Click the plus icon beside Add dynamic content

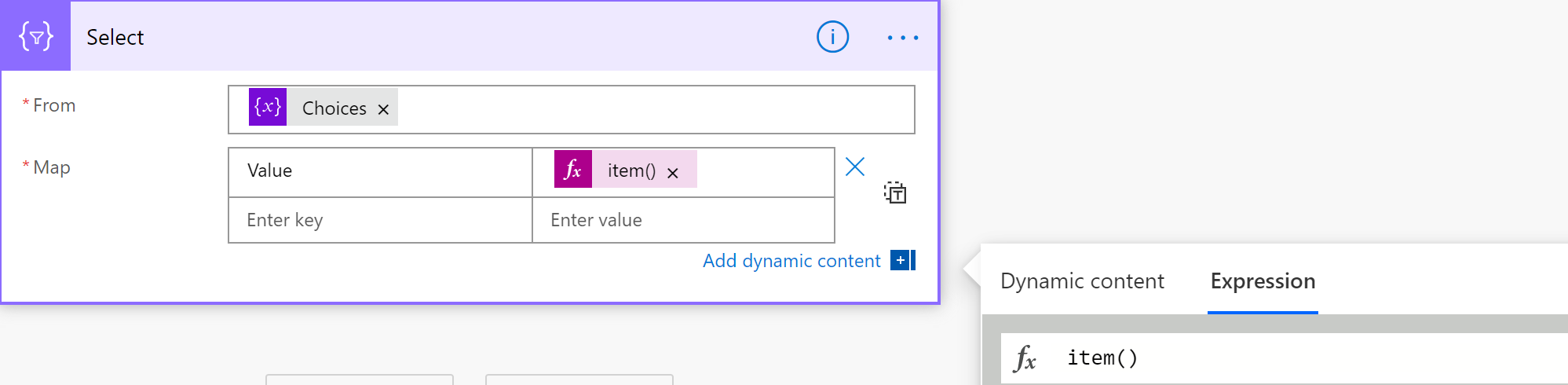pos(902,260)
